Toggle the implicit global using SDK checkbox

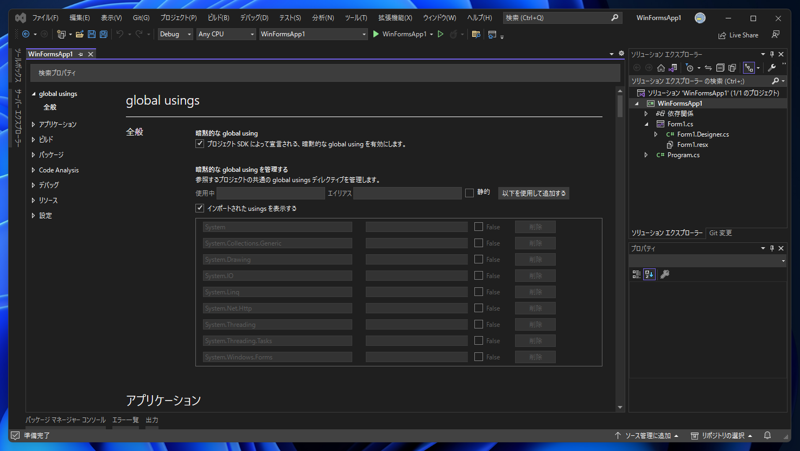point(199,144)
